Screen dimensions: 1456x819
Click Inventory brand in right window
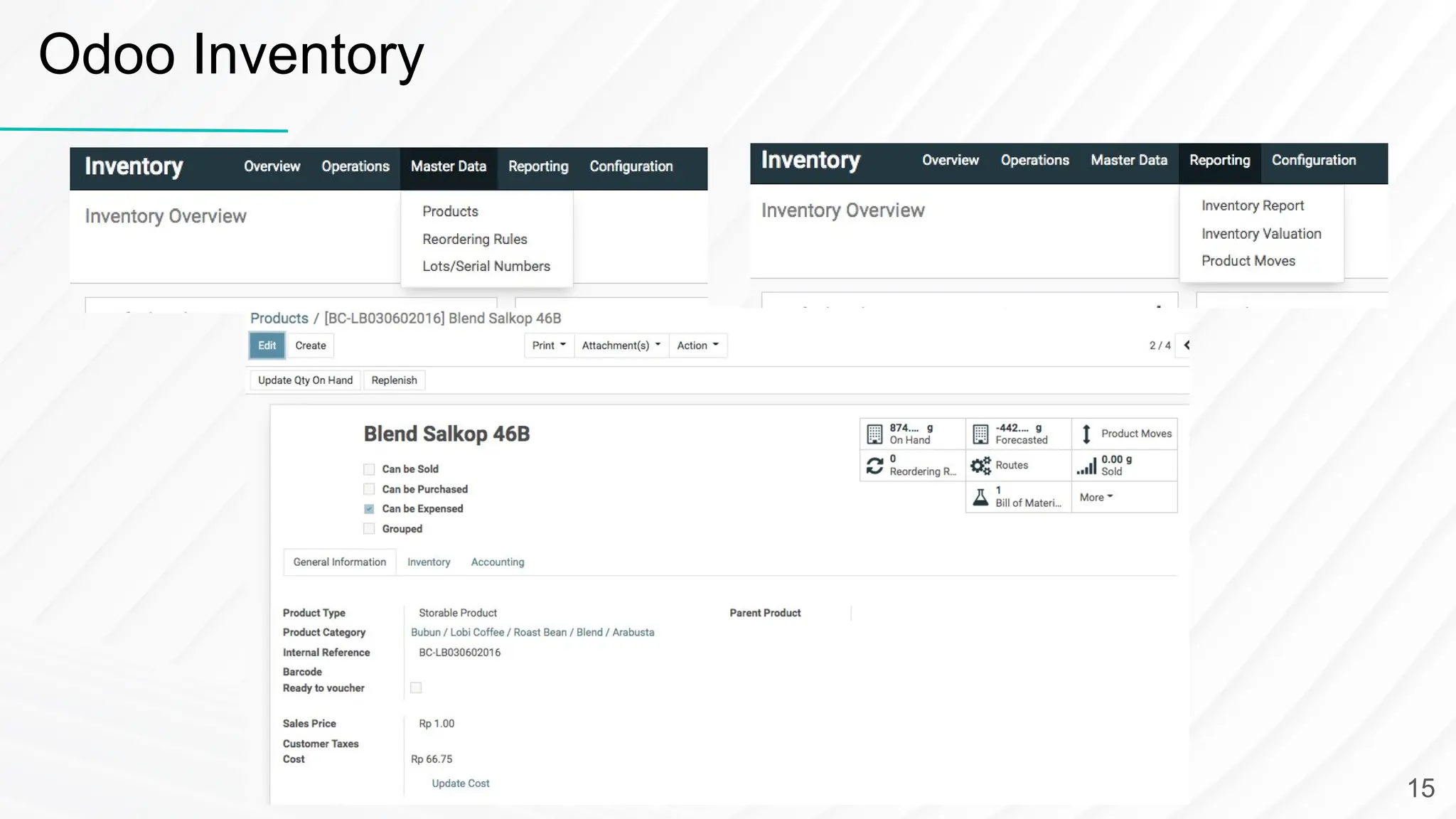coord(811,160)
